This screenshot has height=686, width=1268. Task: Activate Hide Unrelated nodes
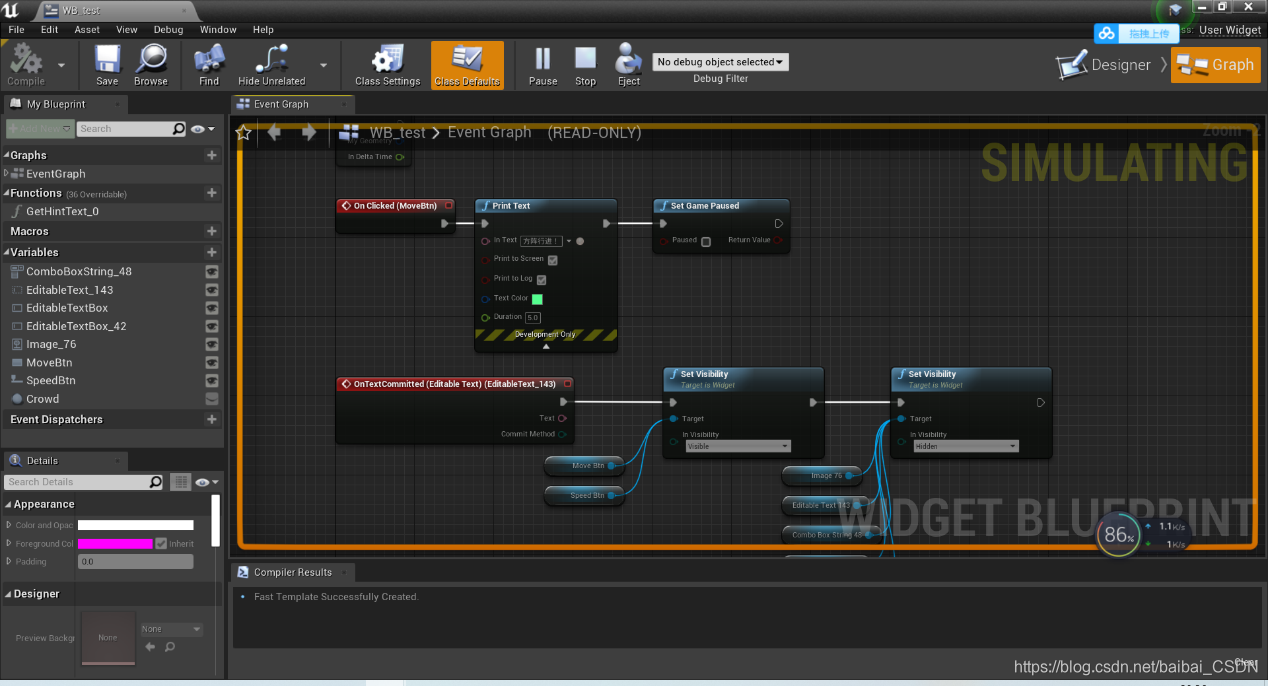pos(270,63)
